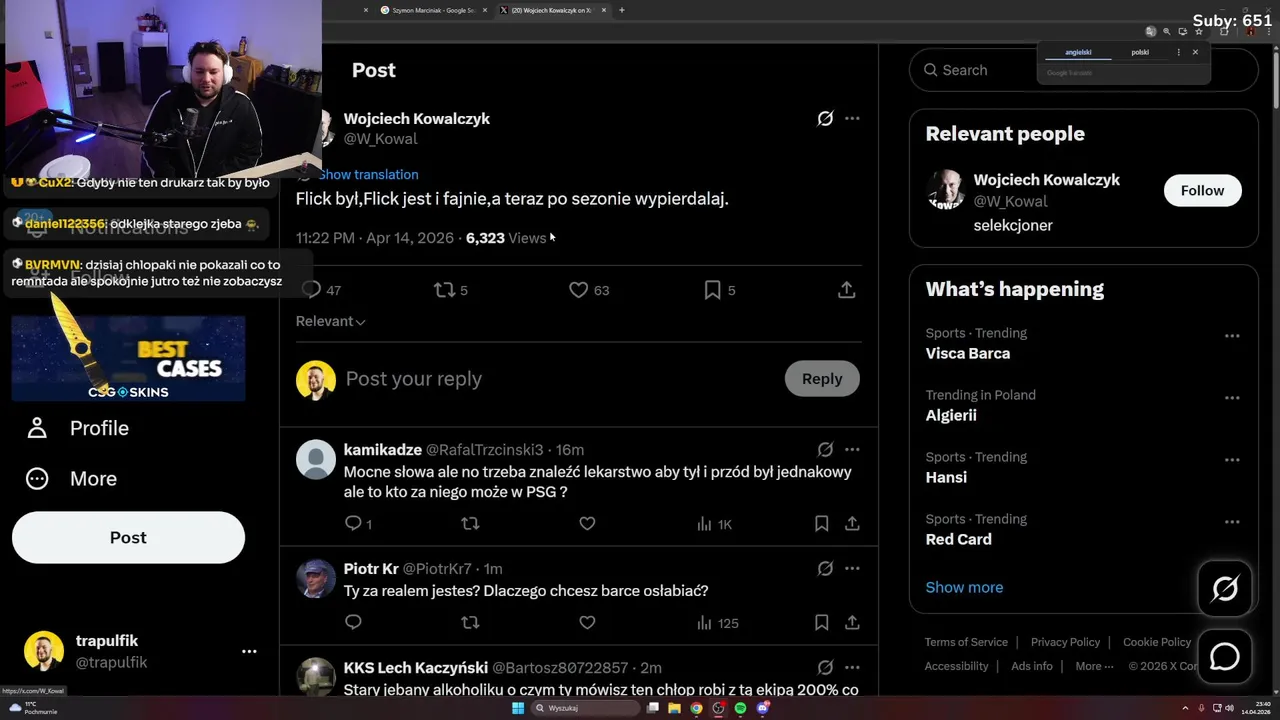This screenshot has height=720, width=1280.
Task: Repost Piotr Kr's comment
Action: pyautogui.click(x=470, y=622)
